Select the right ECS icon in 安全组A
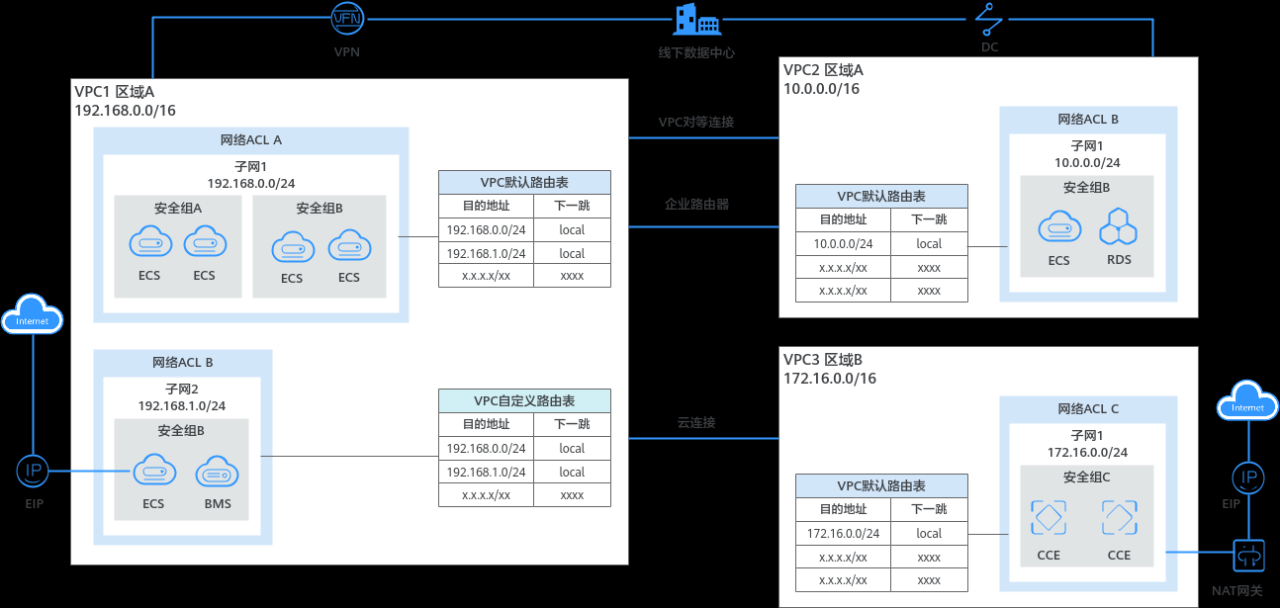The image size is (1280, 608). click(x=204, y=243)
